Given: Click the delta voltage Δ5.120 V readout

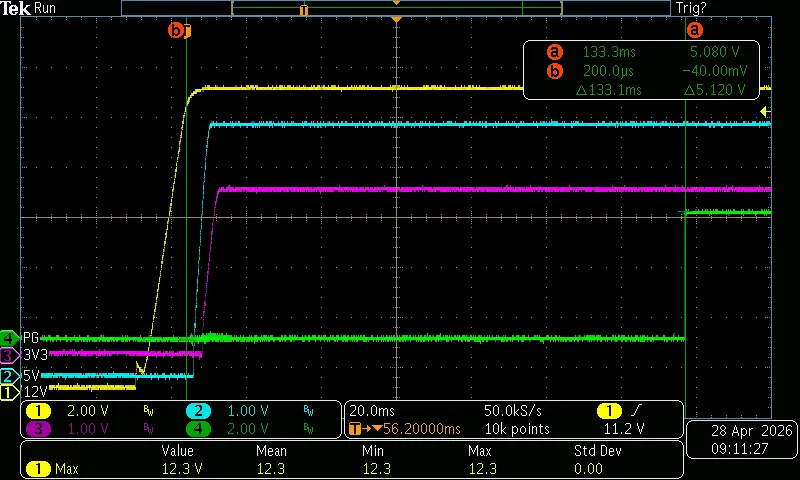Looking at the screenshot, I should pos(714,90).
